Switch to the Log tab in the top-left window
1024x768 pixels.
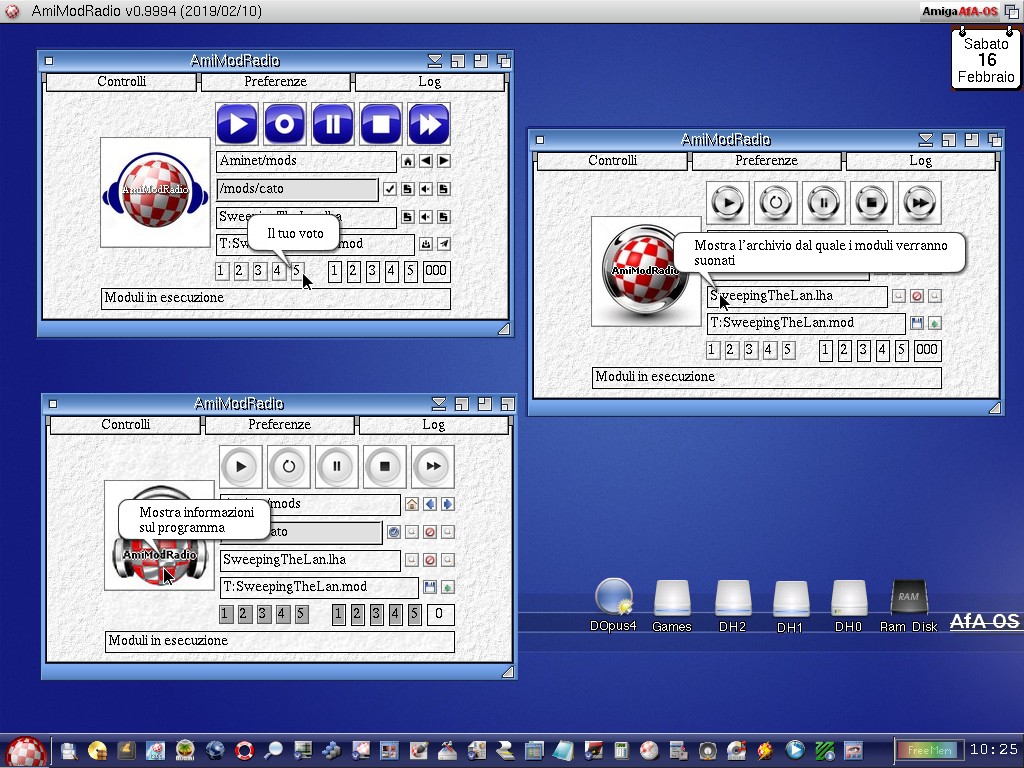tap(430, 82)
